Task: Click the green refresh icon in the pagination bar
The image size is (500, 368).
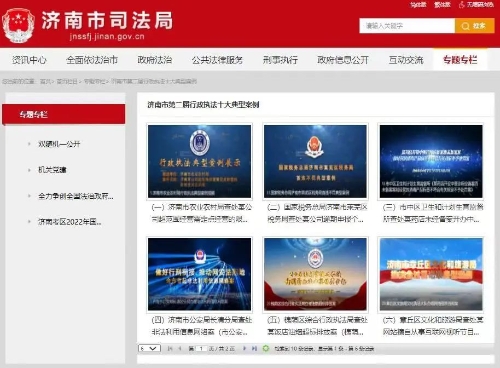Action: point(266,348)
